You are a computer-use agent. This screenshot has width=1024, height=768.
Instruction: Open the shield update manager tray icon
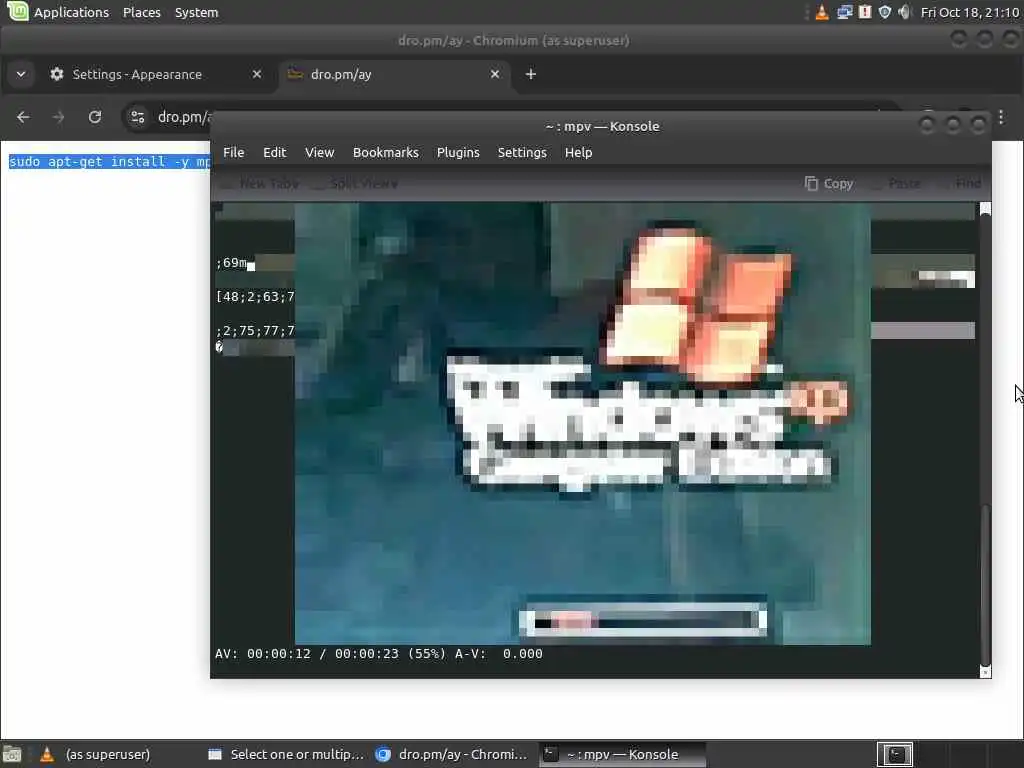[x=885, y=12]
